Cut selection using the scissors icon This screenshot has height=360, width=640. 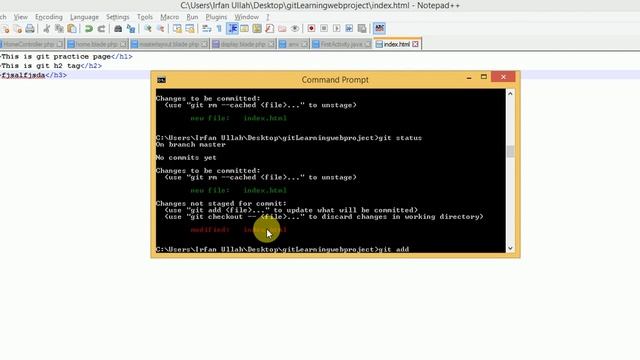tap(47, 29)
